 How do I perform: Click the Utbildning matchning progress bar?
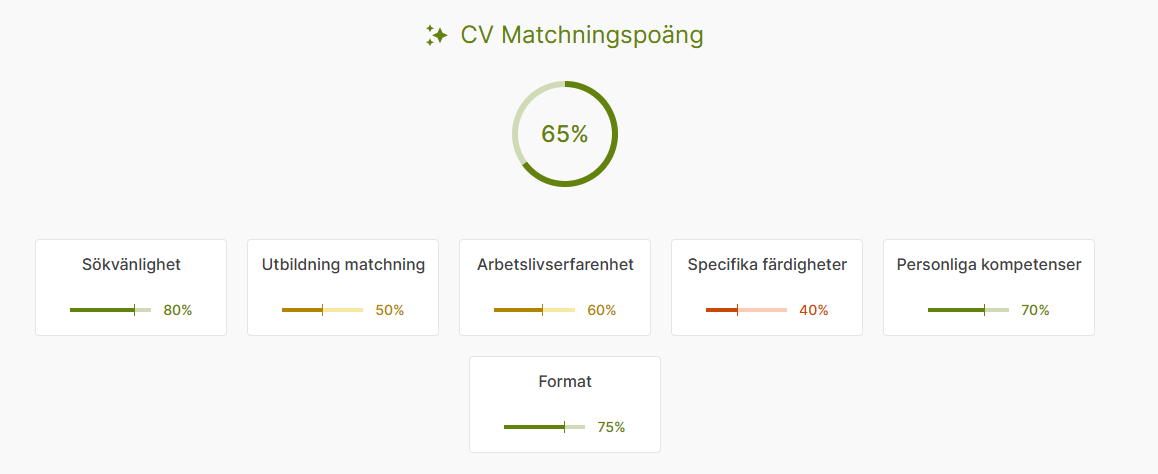click(323, 310)
